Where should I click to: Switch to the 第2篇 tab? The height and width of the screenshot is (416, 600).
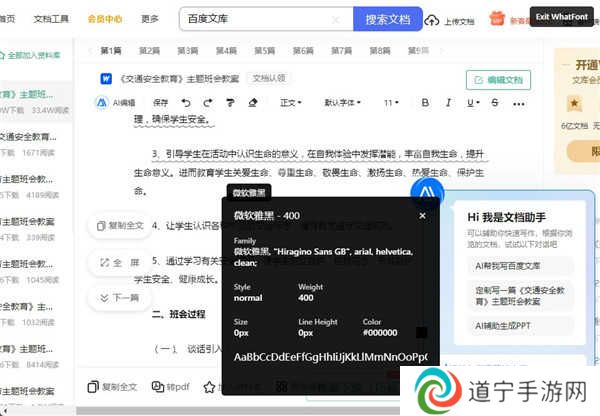click(x=149, y=51)
